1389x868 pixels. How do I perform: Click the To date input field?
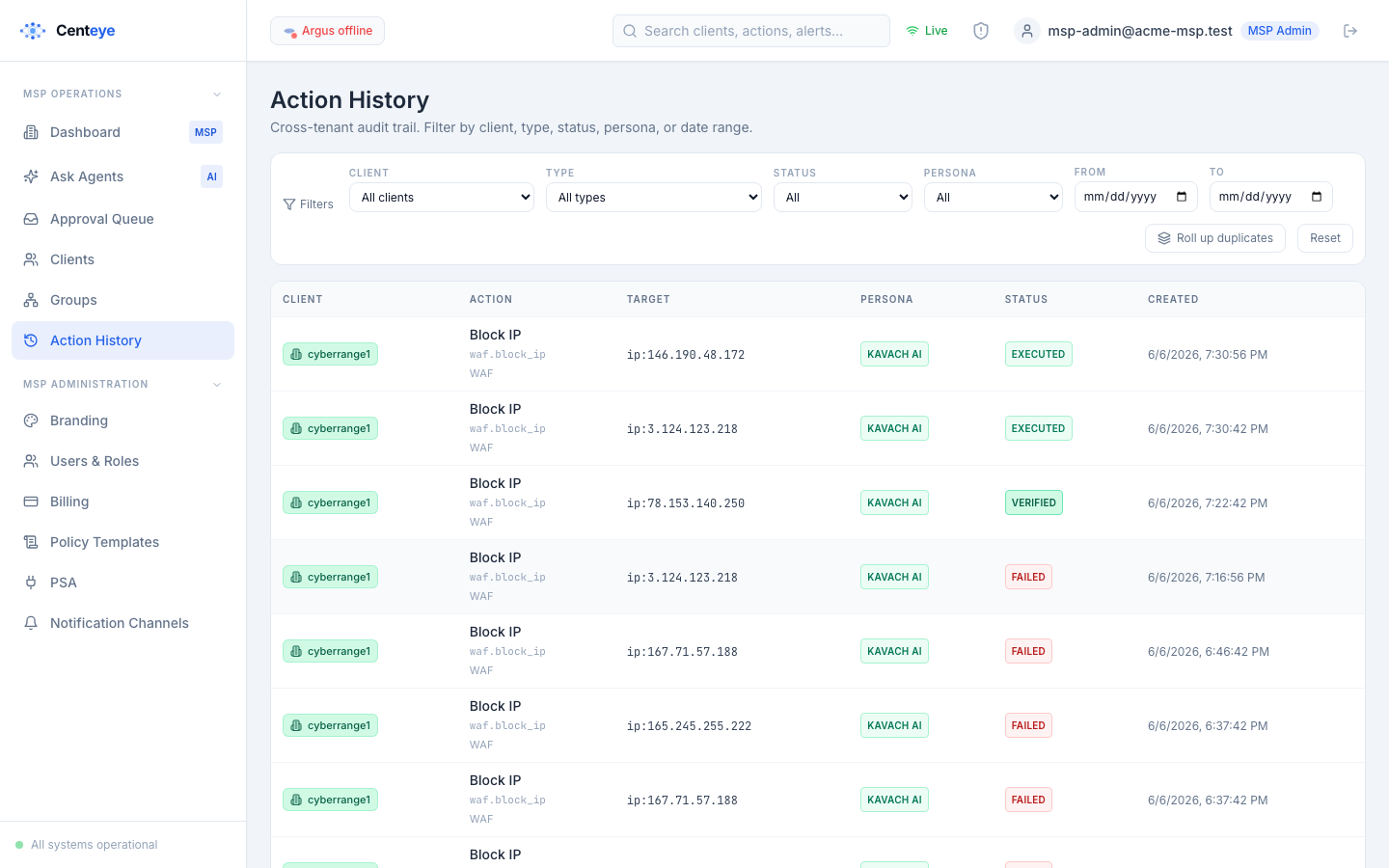[x=1271, y=197]
